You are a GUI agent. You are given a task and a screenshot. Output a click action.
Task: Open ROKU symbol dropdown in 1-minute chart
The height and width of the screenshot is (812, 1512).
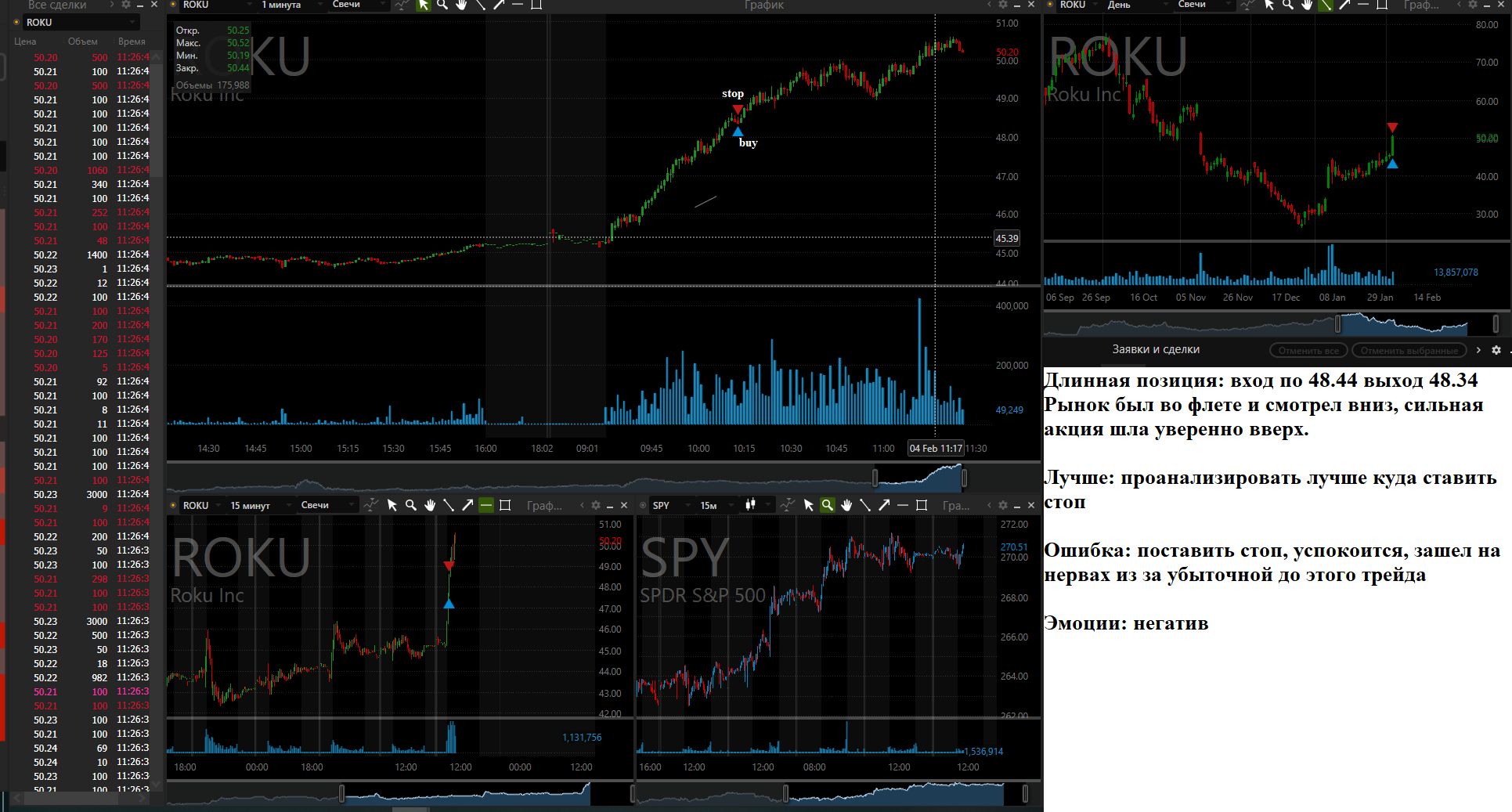(216, 5)
